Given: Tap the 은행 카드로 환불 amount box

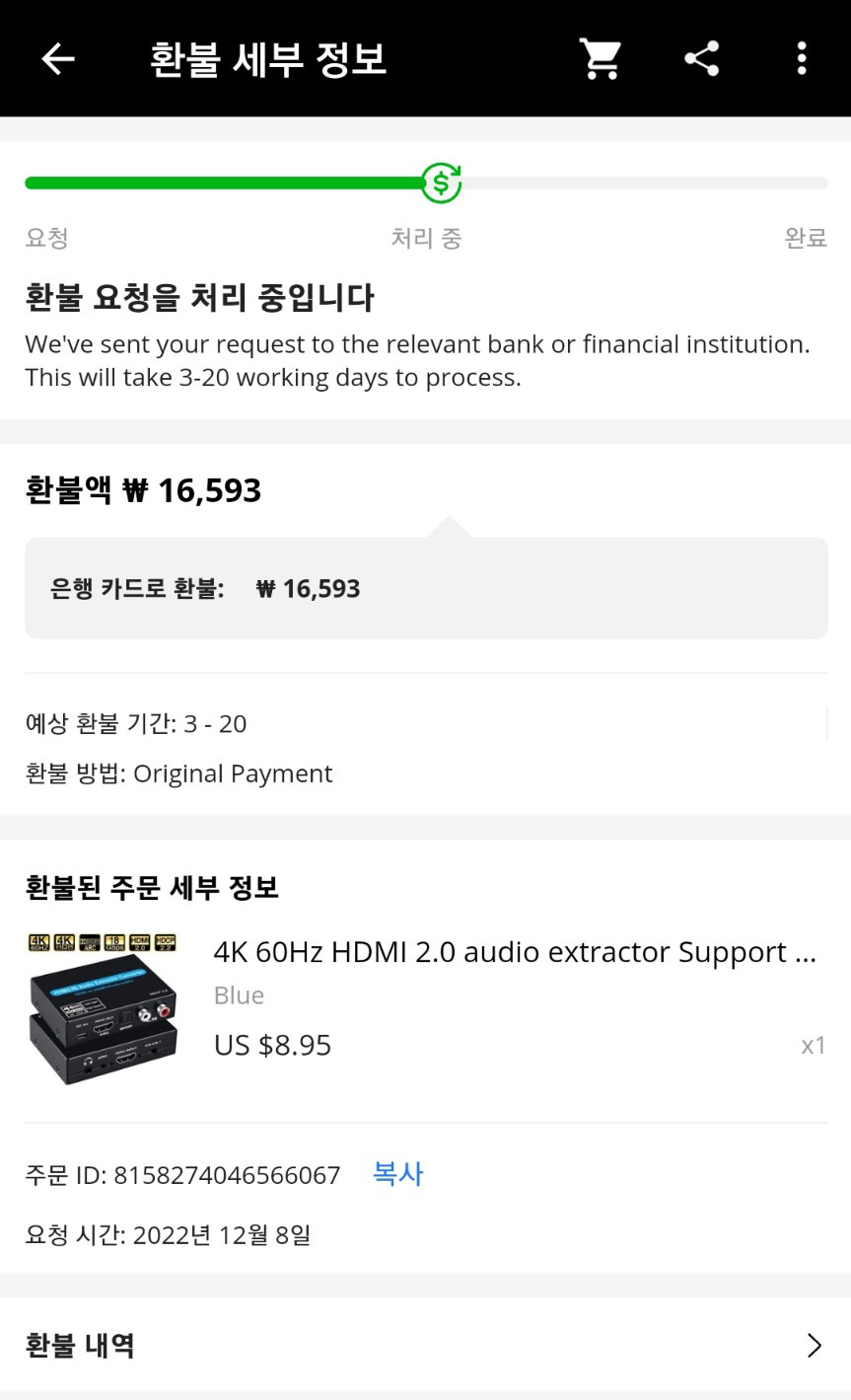Looking at the screenshot, I should pos(426,589).
